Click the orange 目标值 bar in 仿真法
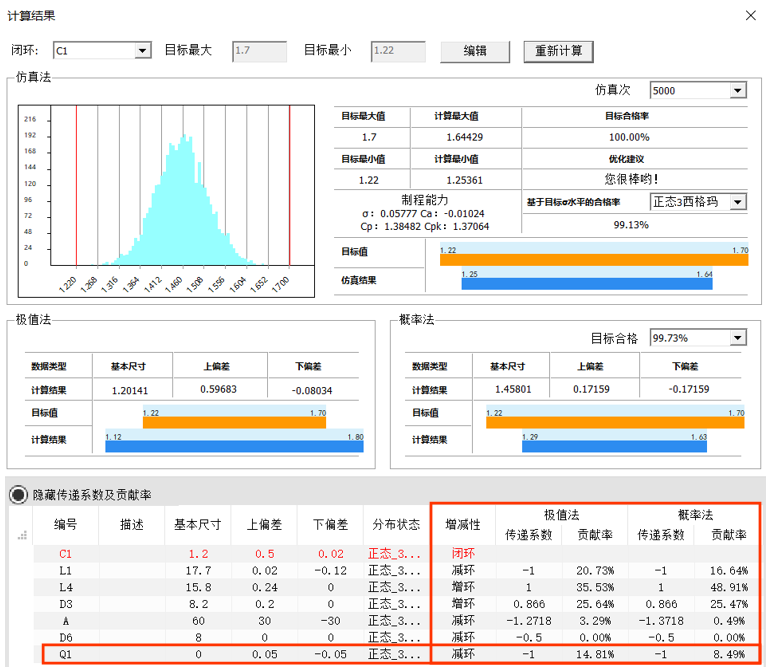766x669 pixels. click(594, 256)
